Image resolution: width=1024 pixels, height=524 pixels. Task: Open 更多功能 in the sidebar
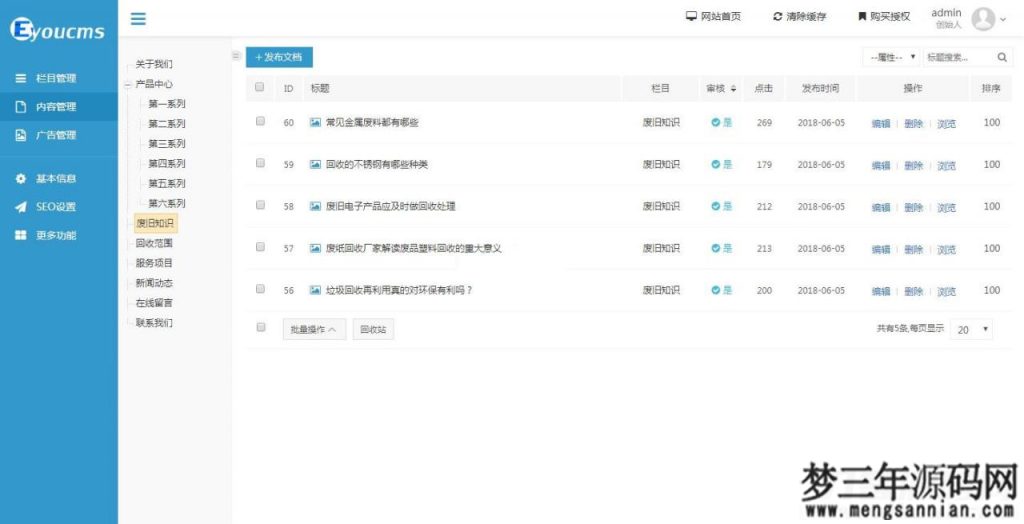click(59, 235)
